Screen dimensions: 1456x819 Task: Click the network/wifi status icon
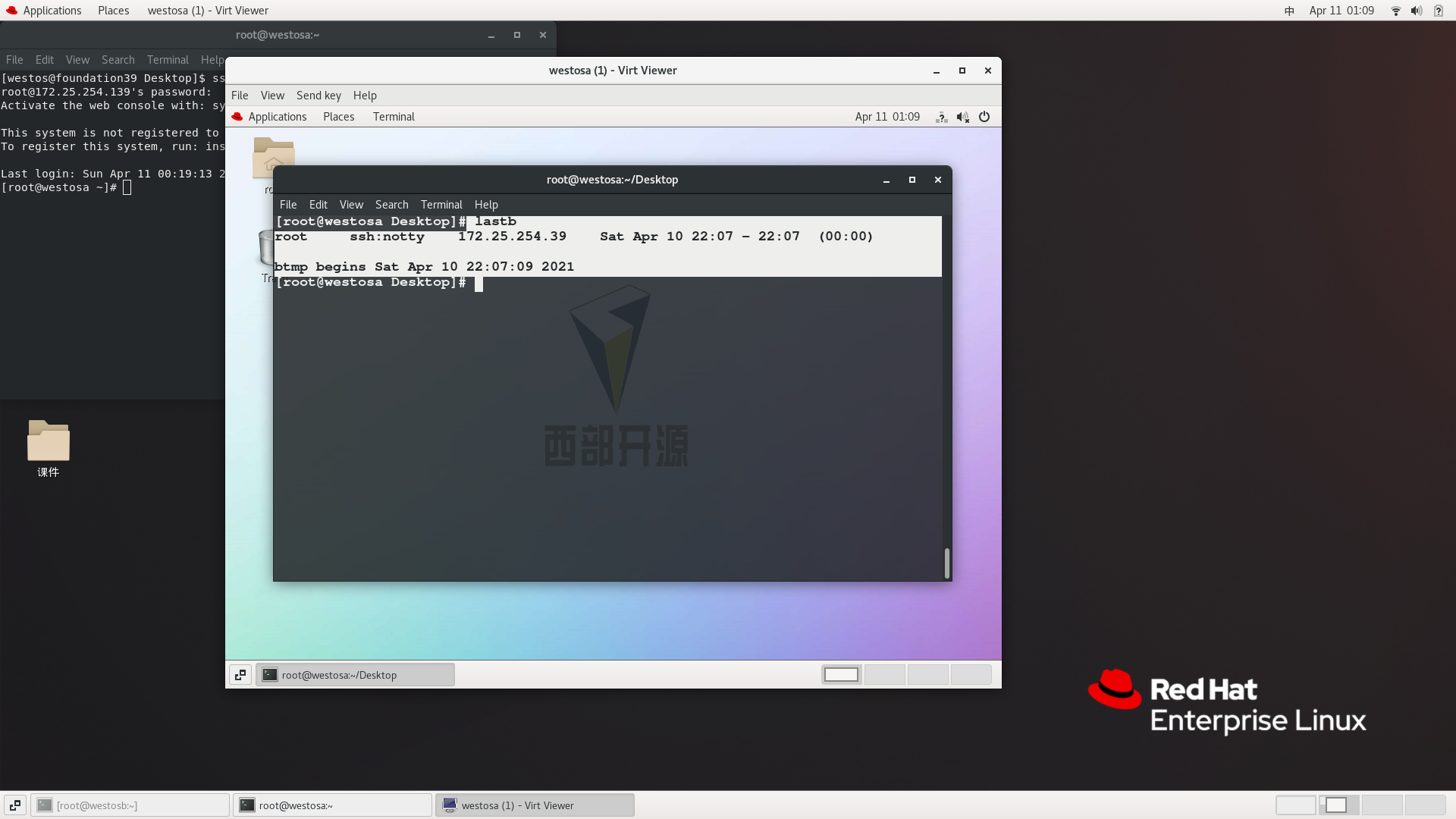[x=1395, y=10]
